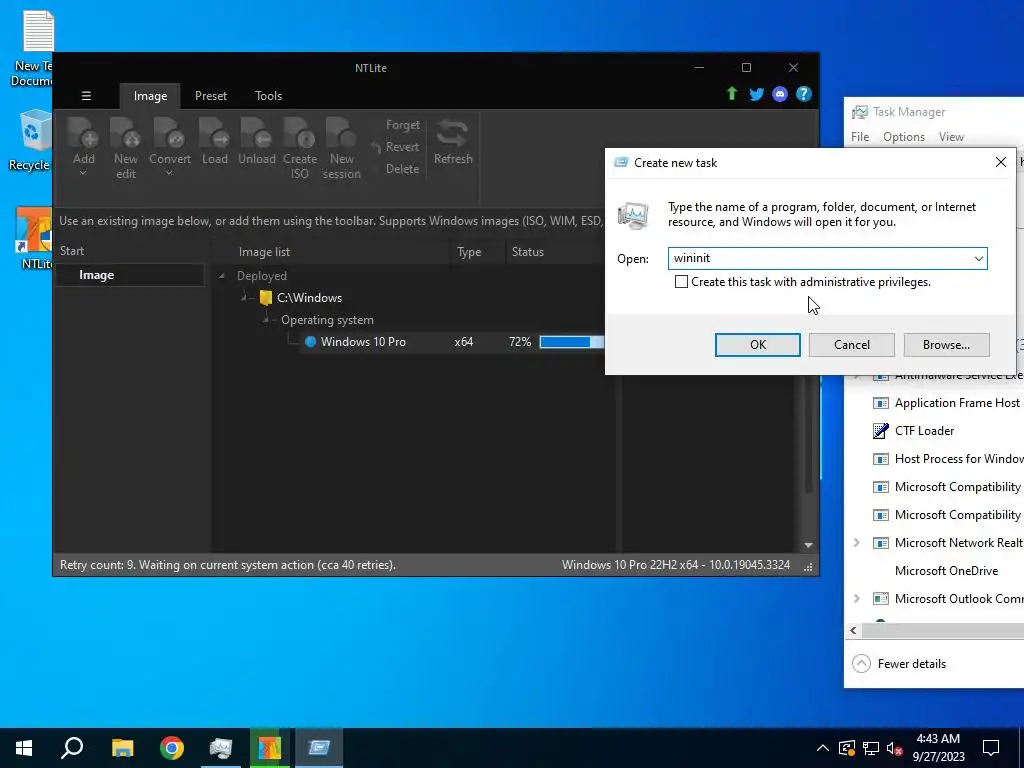Expand the Convert button dropdown arrow
This screenshot has height=768, width=1024.
(x=169, y=173)
